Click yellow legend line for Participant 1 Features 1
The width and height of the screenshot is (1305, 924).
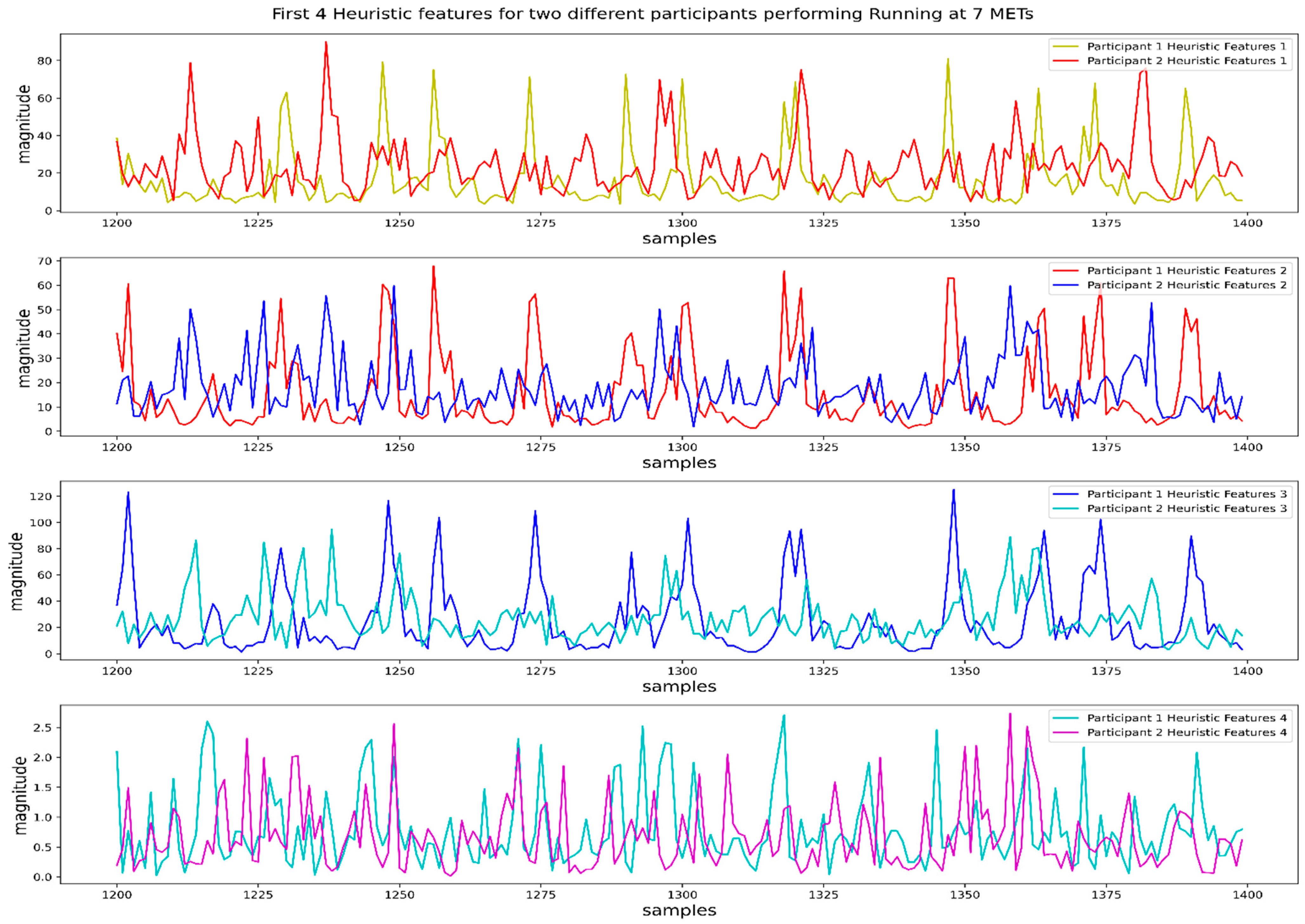pos(1066,47)
